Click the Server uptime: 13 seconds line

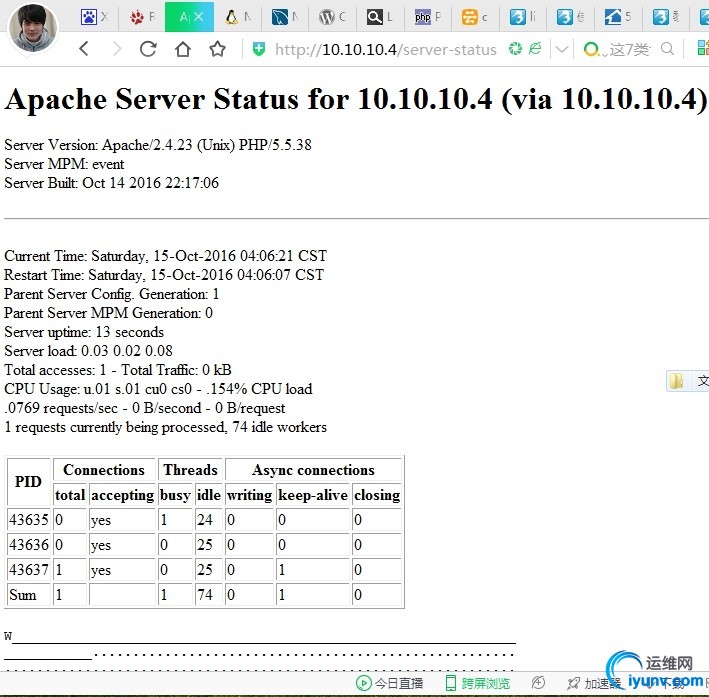[x=84, y=332]
